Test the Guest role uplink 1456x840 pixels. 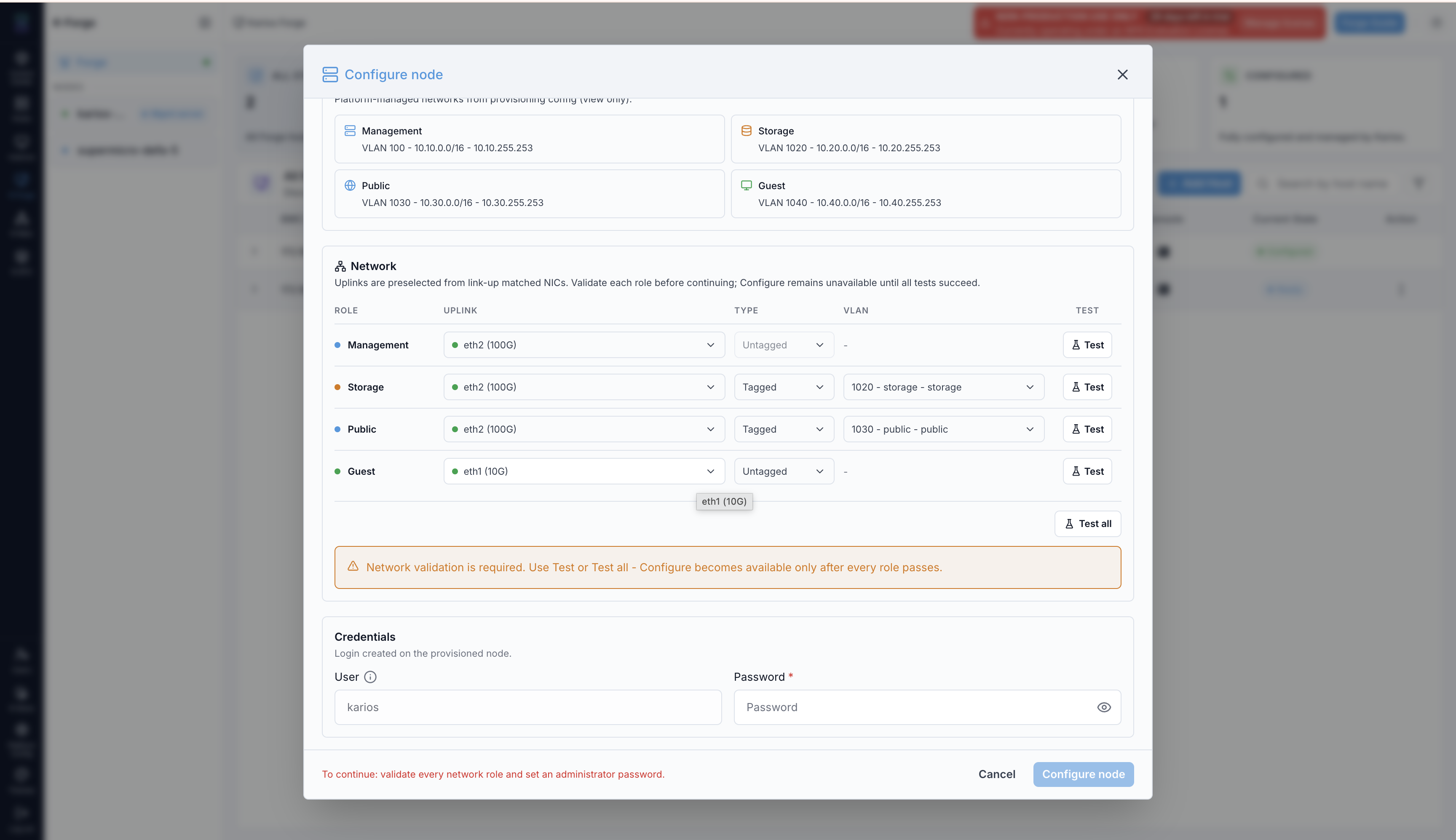coord(1087,471)
